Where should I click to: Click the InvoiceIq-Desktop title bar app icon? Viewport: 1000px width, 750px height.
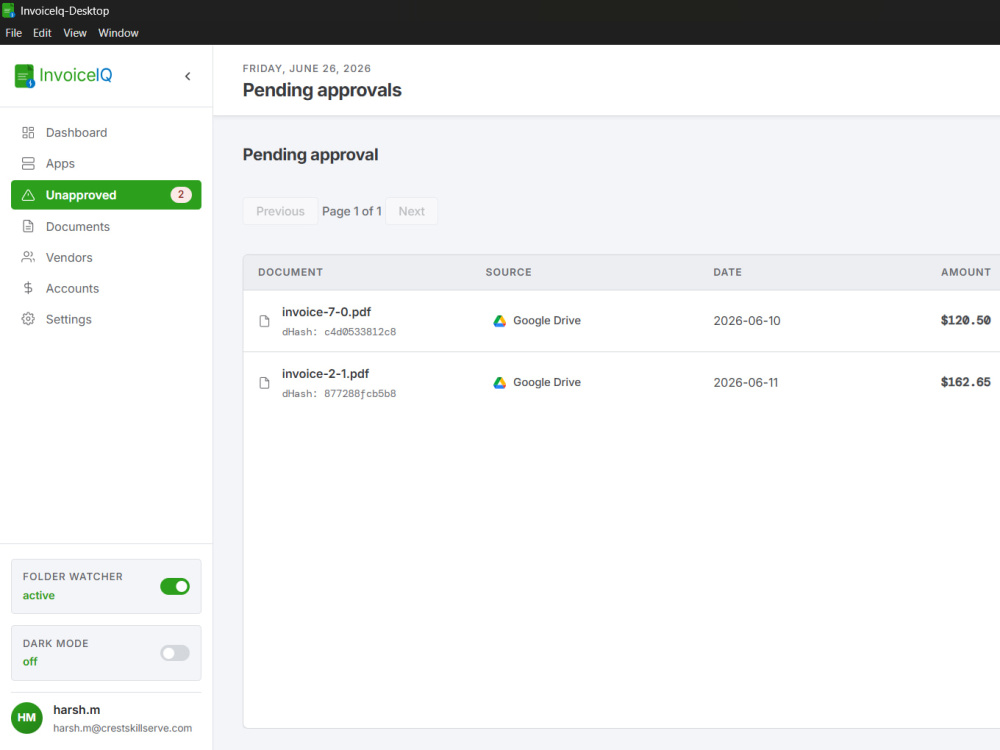click(x=9, y=10)
